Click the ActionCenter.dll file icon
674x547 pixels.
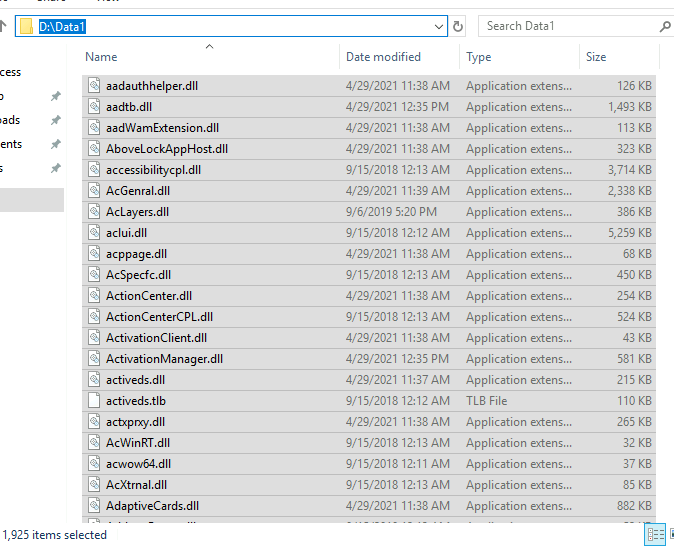pos(94,296)
